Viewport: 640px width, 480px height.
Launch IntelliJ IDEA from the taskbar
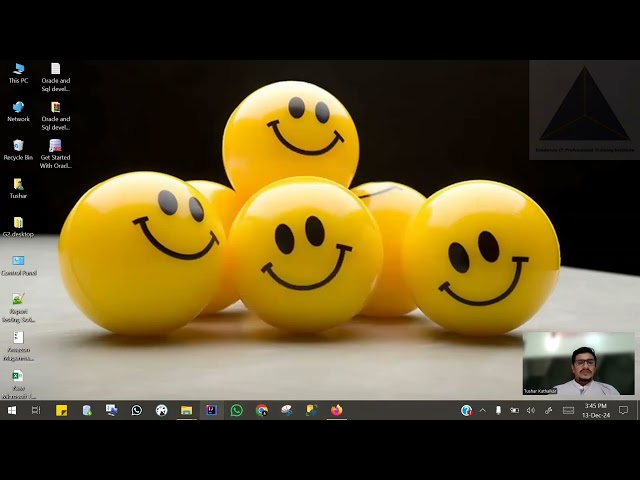pyautogui.click(x=211, y=410)
